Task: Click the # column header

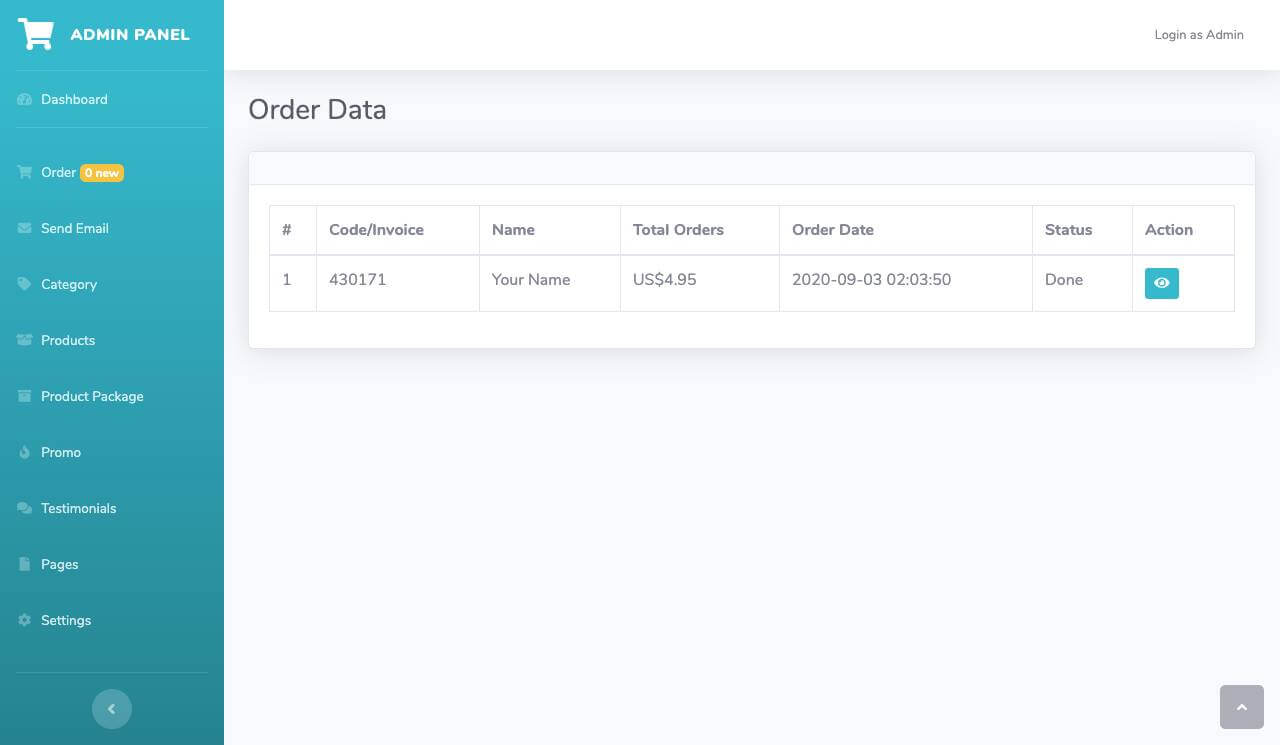Action: pos(293,230)
